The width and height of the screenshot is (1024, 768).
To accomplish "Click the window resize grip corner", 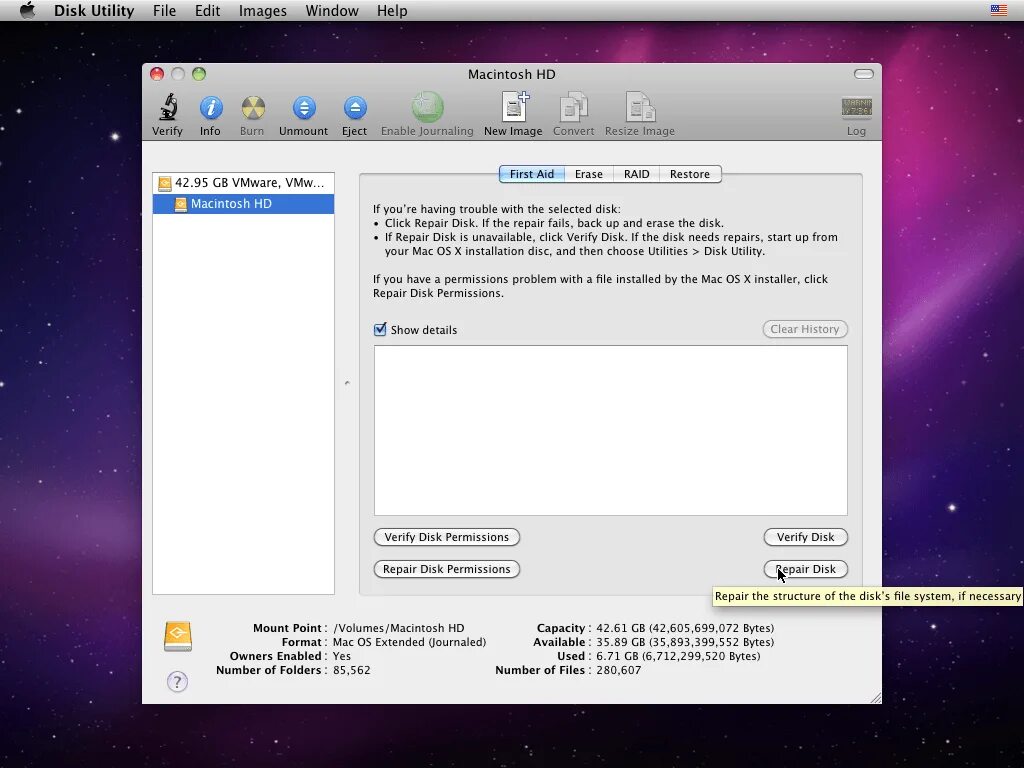I will point(875,697).
